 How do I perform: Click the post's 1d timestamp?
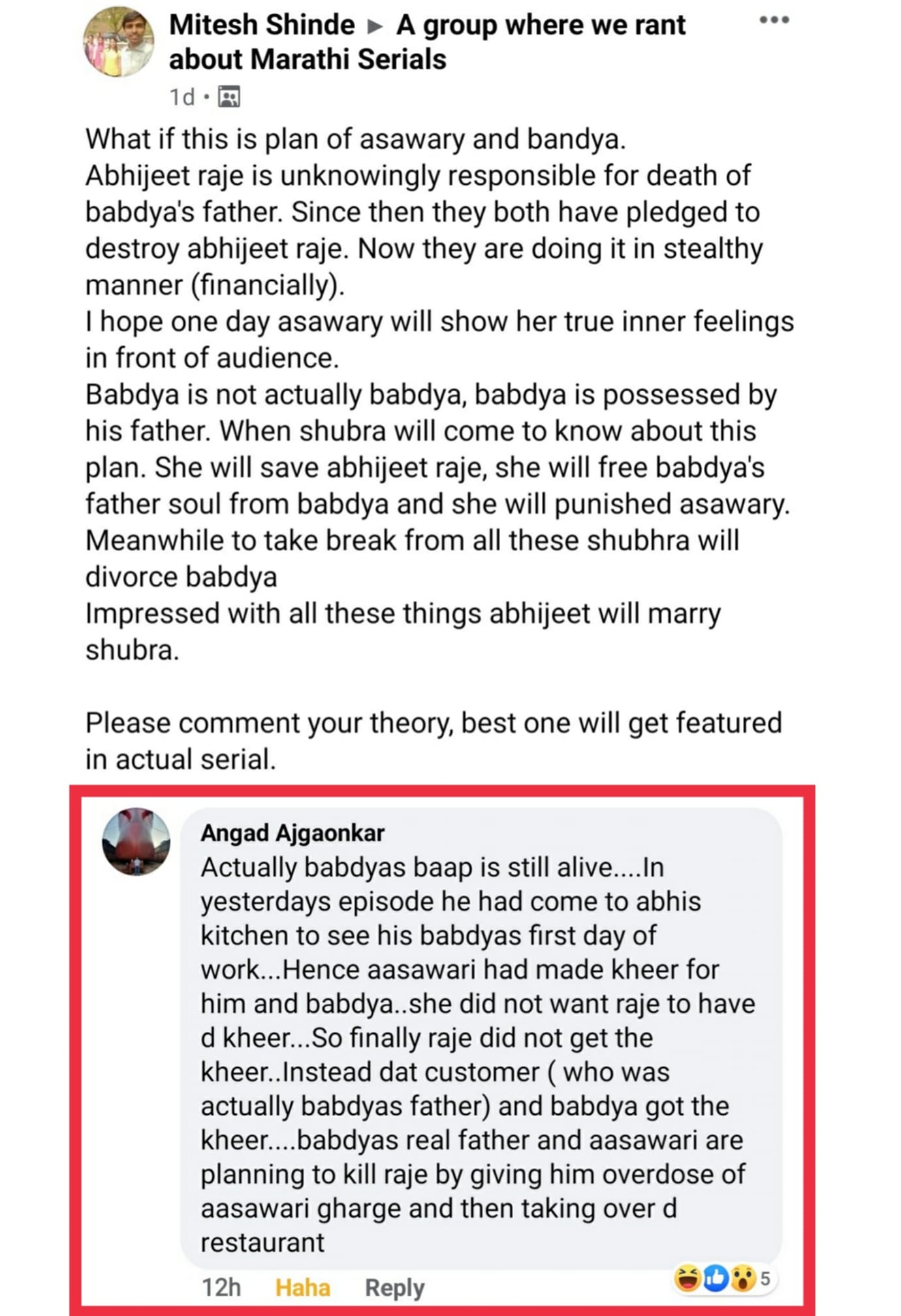click(182, 97)
